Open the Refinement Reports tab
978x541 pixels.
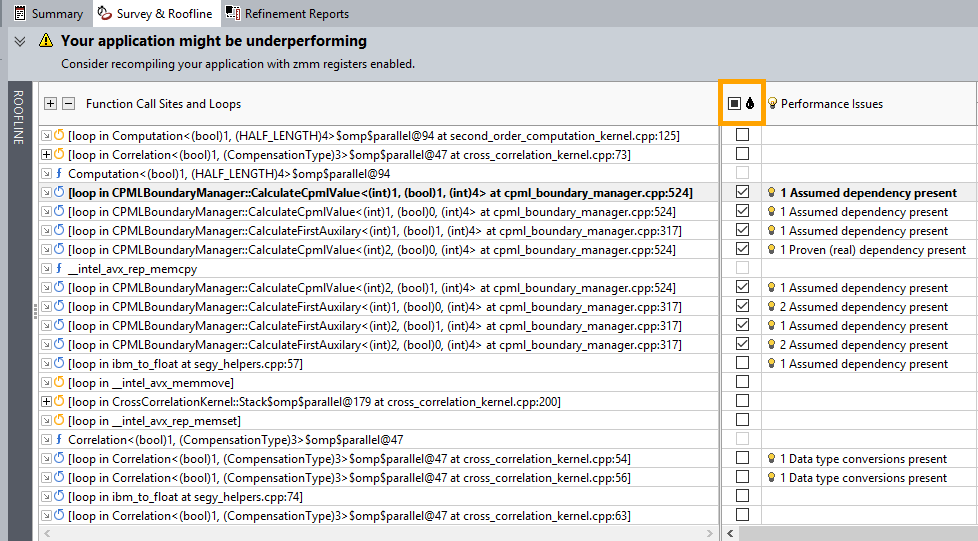(x=287, y=14)
